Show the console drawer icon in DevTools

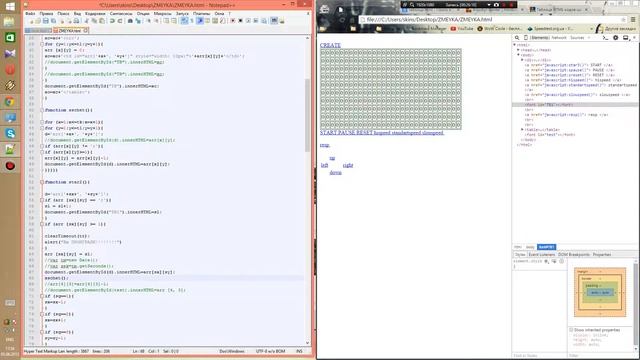(x=605, y=38)
